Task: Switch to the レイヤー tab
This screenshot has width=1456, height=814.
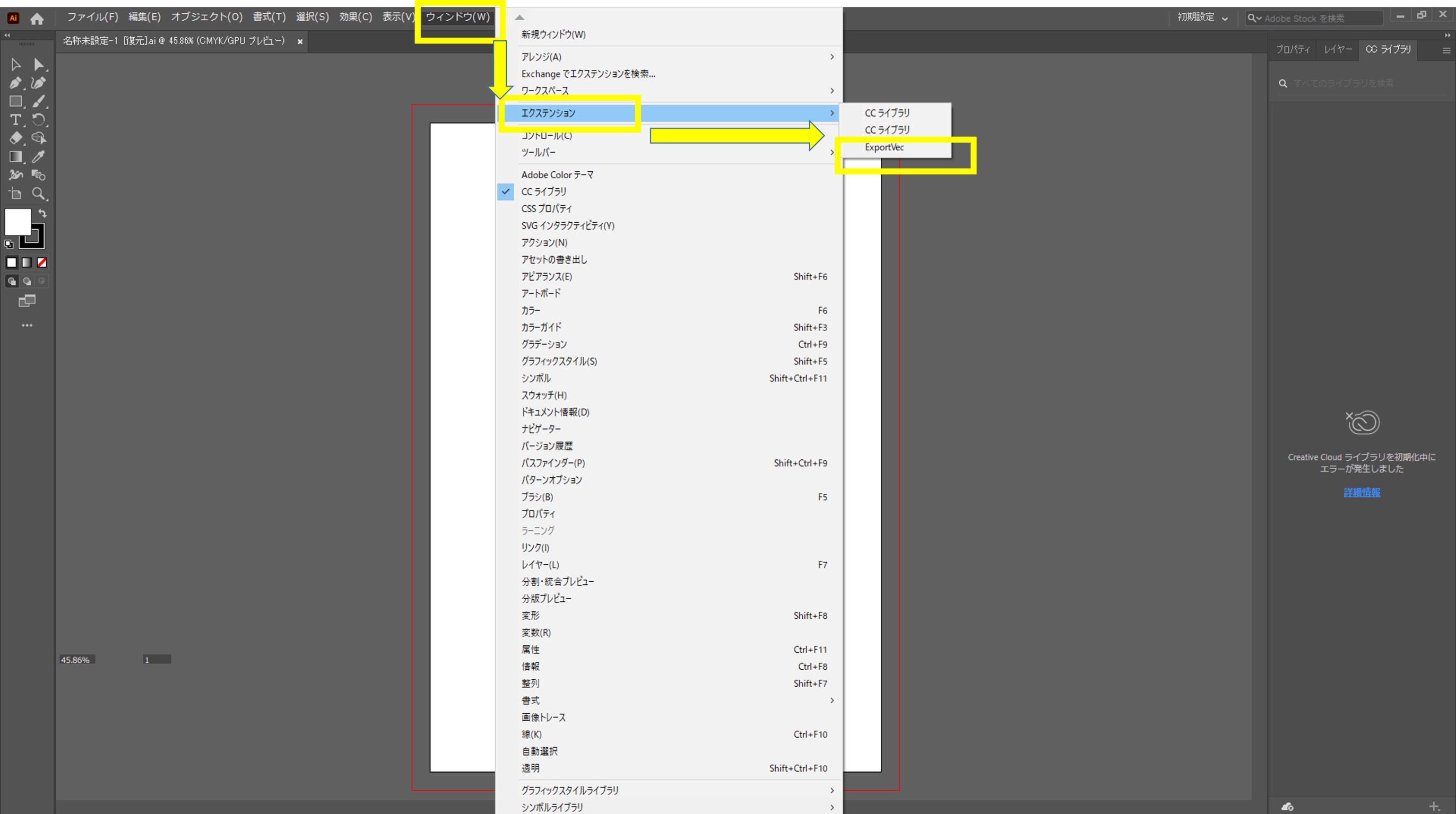Action: [x=1337, y=50]
